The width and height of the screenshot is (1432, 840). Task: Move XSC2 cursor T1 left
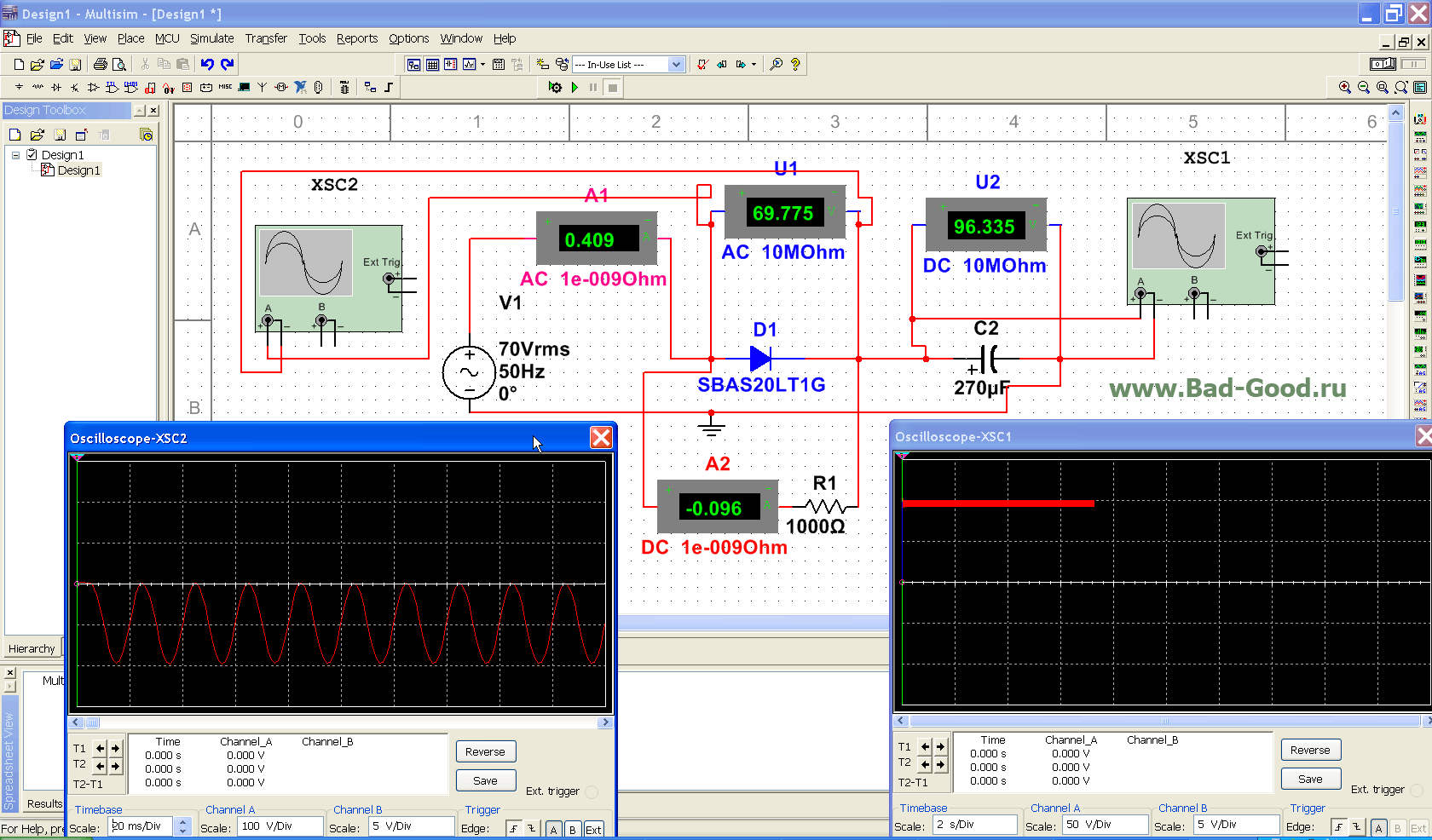pos(100,748)
